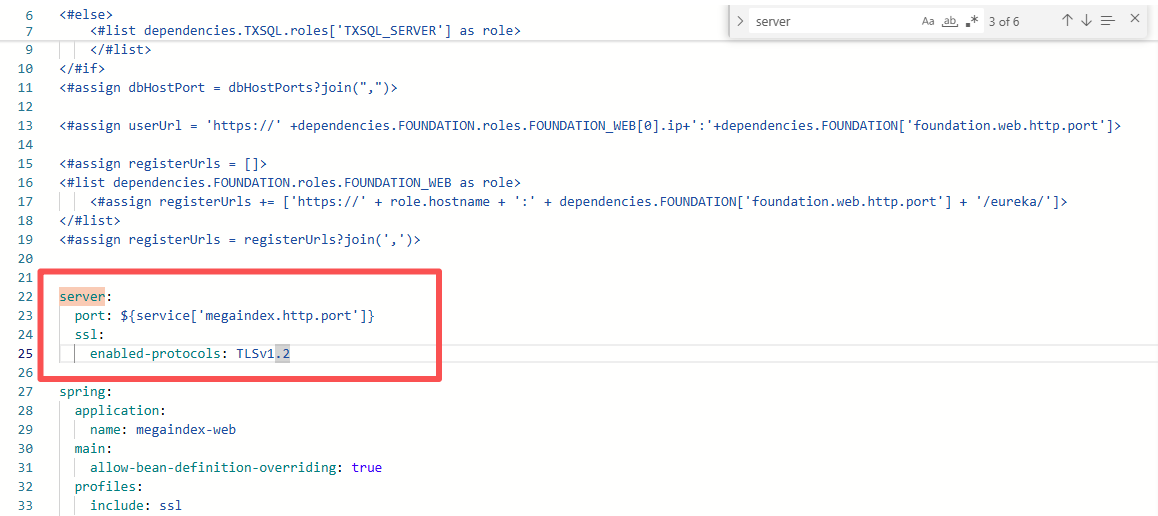Toggle Match Whole Word (ab) option

click(x=950, y=21)
